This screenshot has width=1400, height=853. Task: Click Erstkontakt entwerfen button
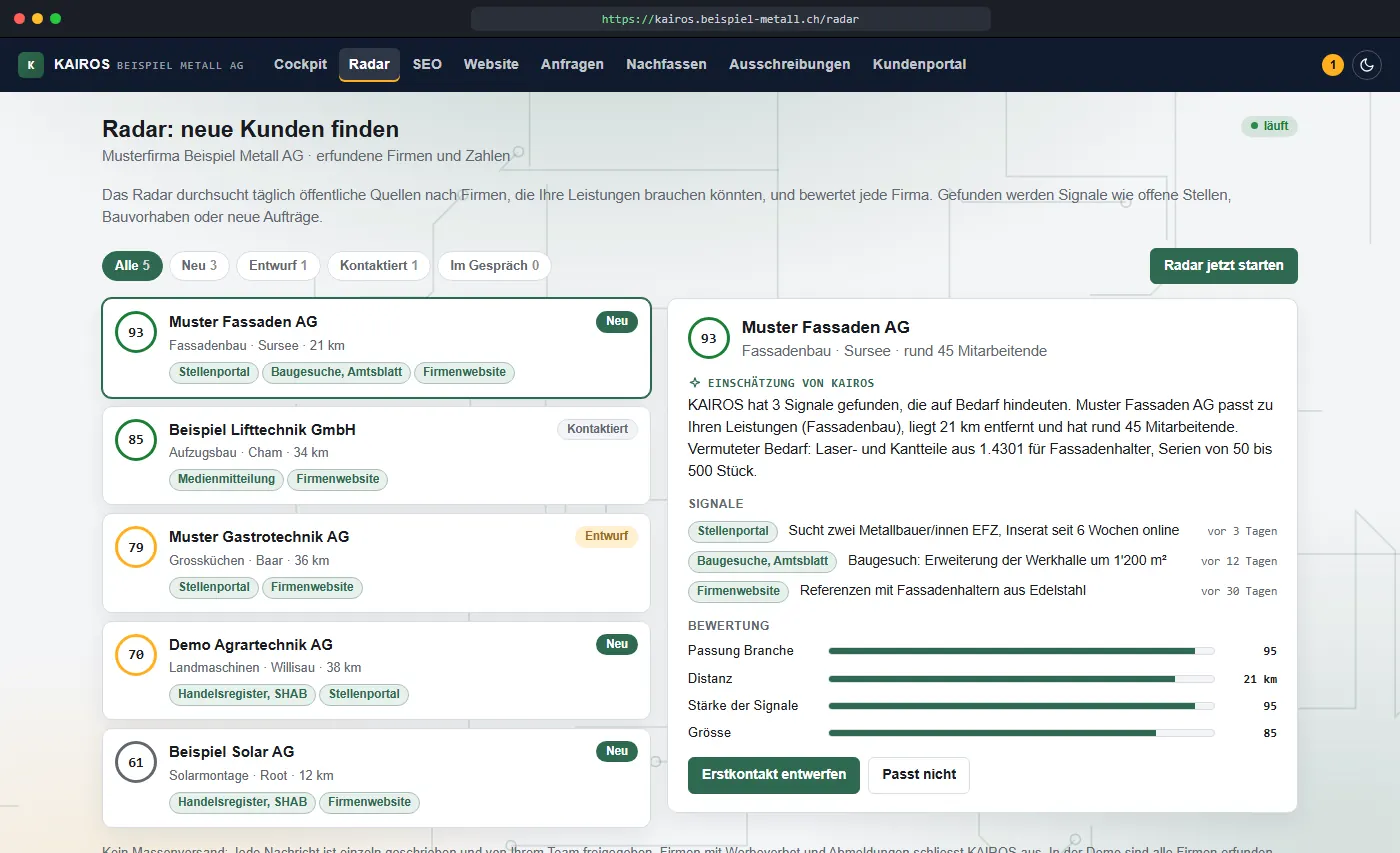774,775
